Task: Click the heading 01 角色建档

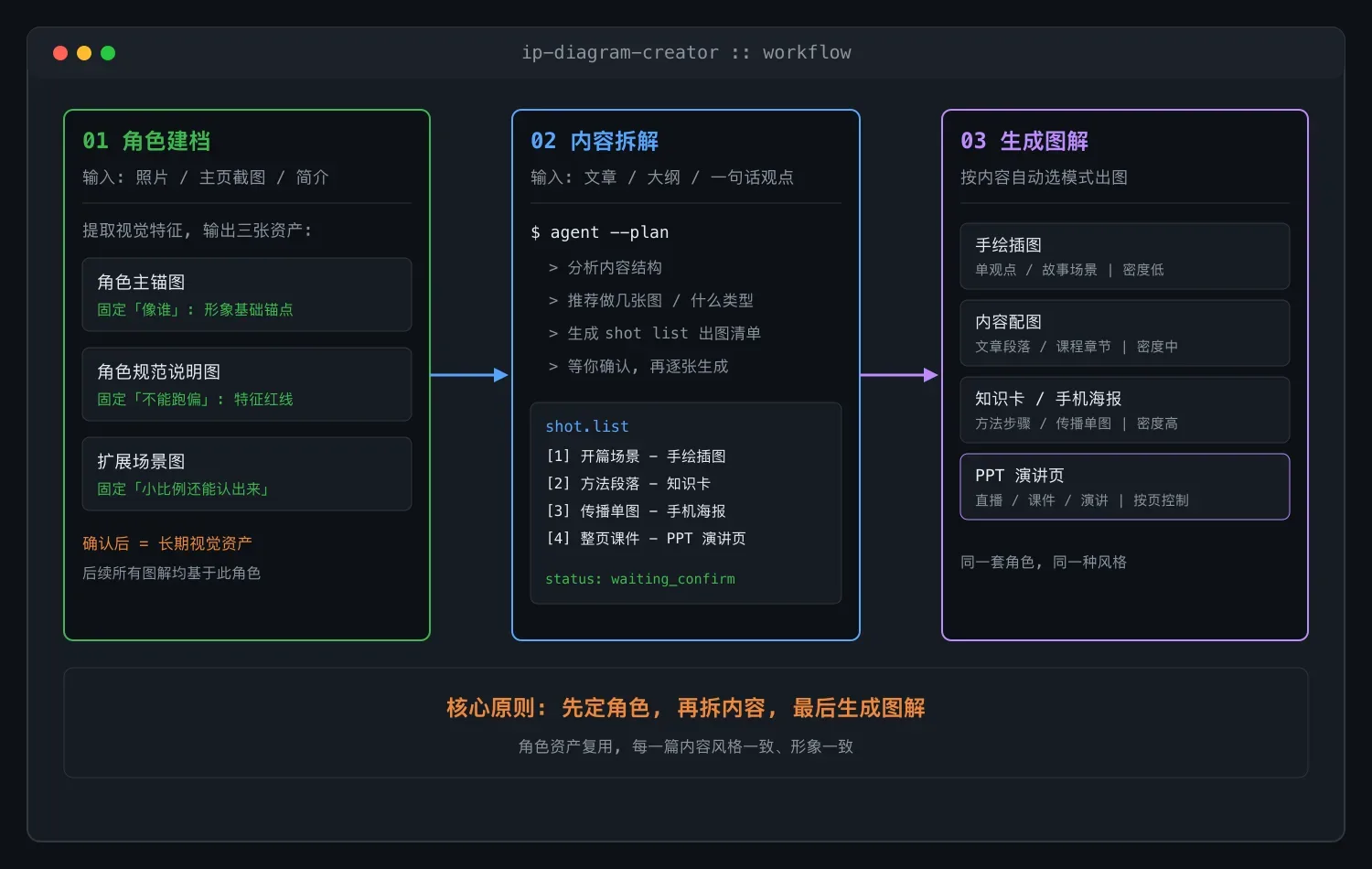Action: (146, 141)
